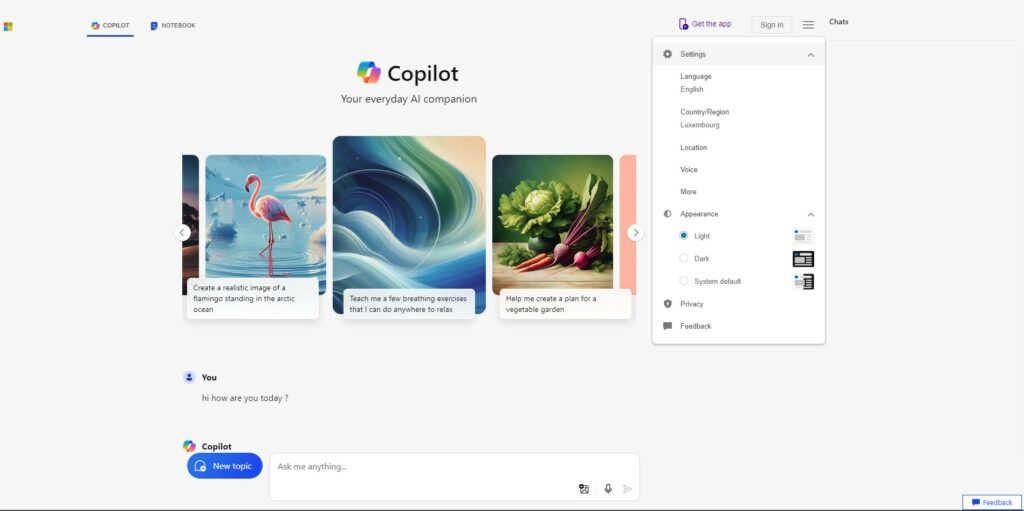The width and height of the screenshot is (1024, 511).
Task: Click the 'Teach me a few breathing exercises' caption
Action: tap(409, 304)
